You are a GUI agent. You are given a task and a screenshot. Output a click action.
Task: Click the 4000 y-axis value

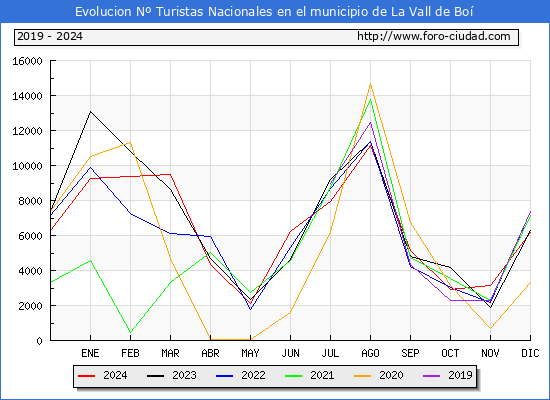31,271
